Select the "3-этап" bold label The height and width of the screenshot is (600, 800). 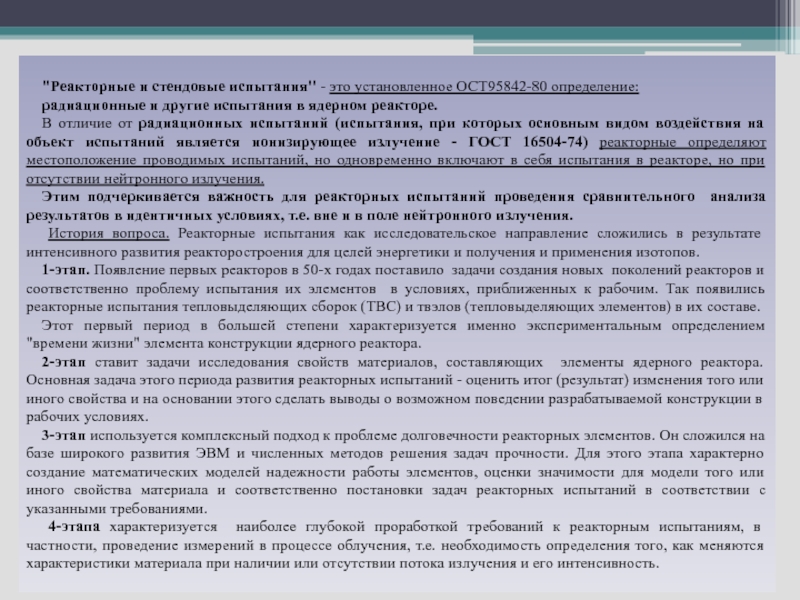click(66, 435)
